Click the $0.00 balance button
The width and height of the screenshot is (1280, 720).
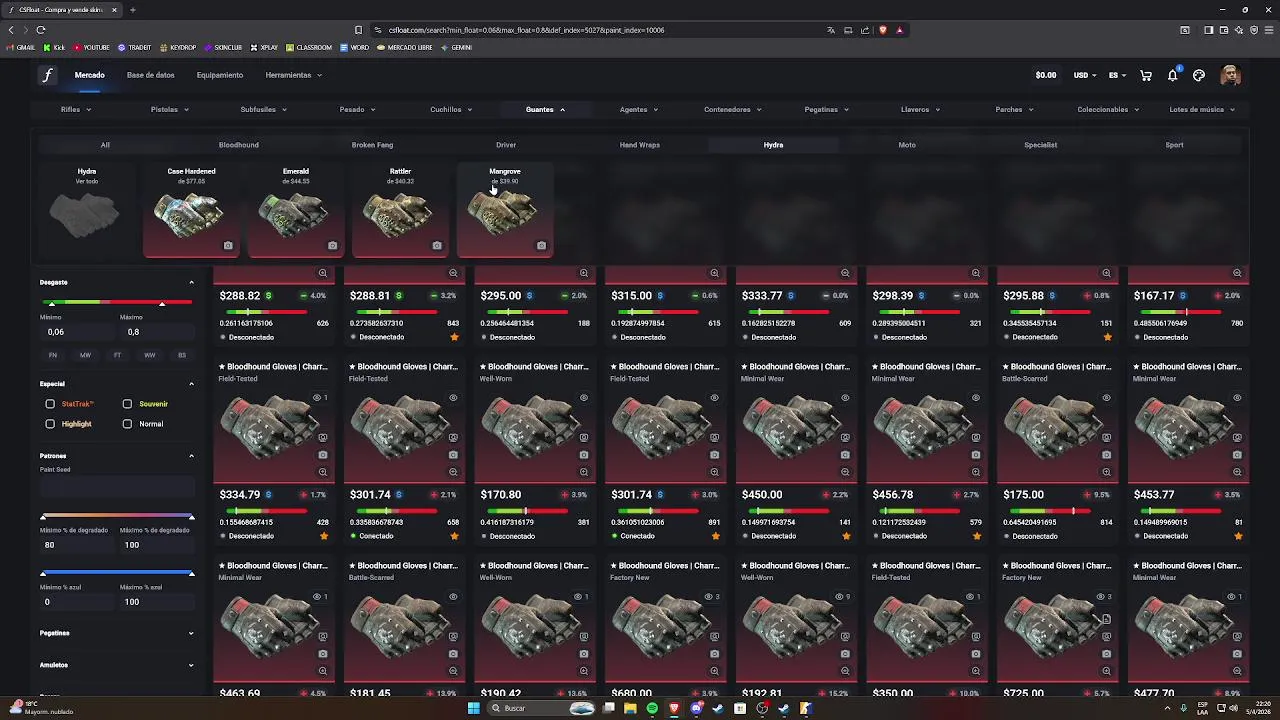click(x=1046, y=75)
